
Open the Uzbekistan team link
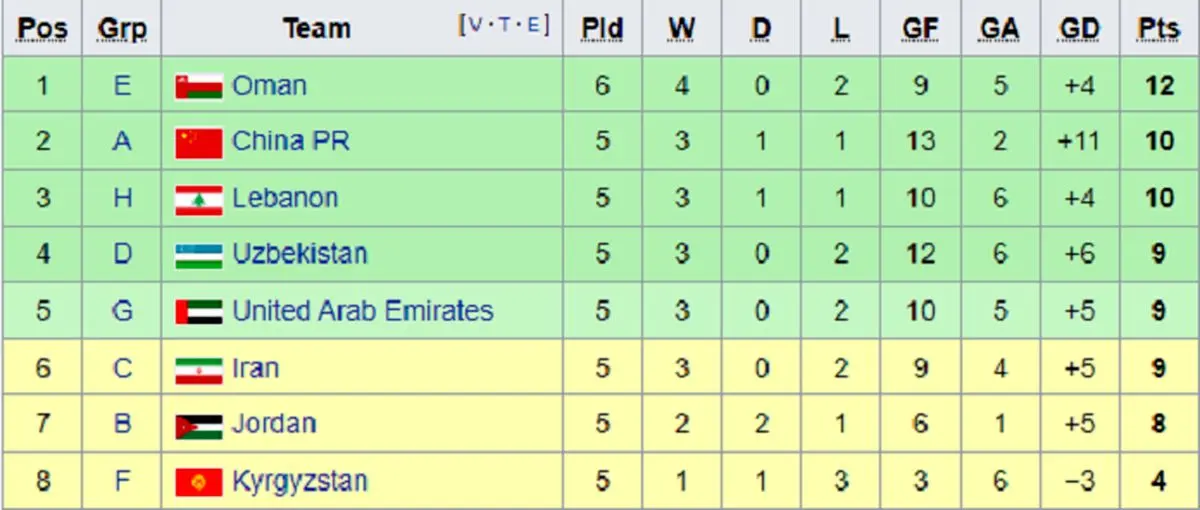(x=299, y=254)
